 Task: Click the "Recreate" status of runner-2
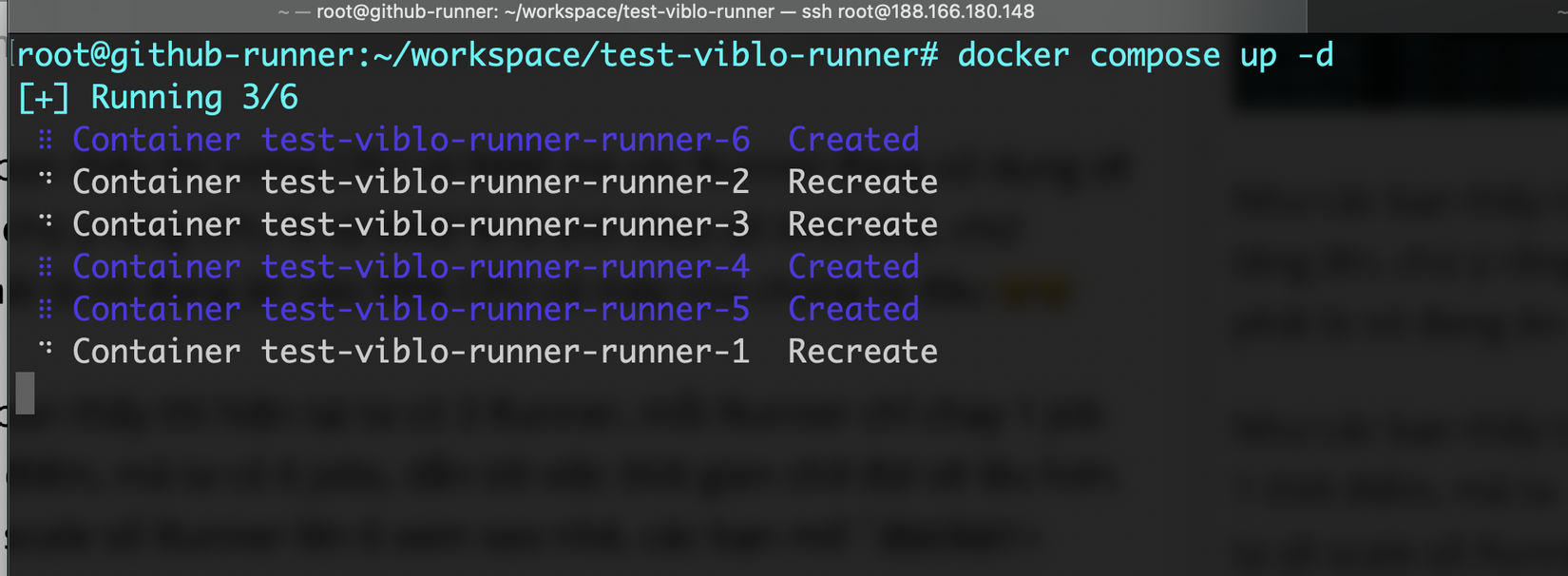click(x=862, y=182)
